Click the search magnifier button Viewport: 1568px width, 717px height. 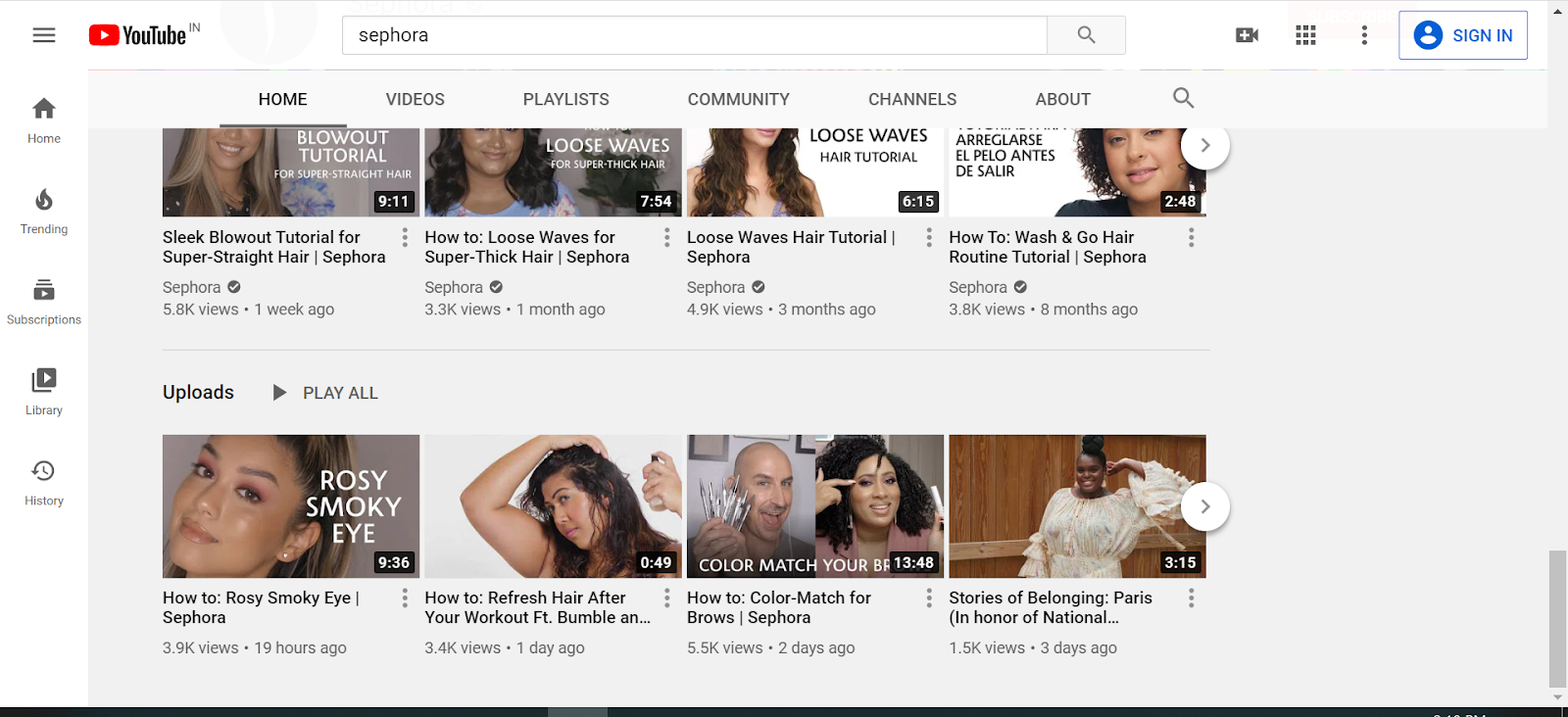[x=1086, y=35]
